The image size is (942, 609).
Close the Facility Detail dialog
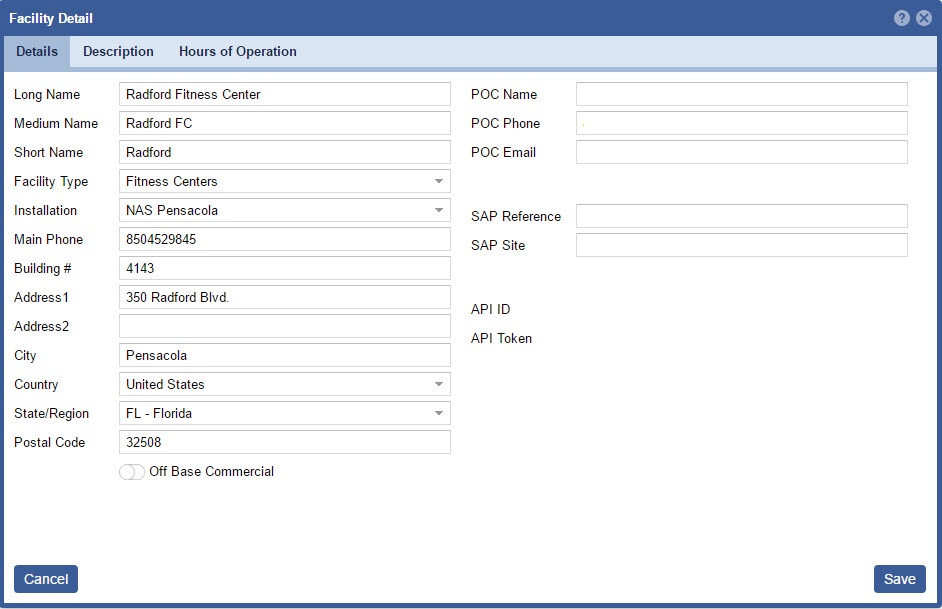pyautogui.click(x=924, y=18)
